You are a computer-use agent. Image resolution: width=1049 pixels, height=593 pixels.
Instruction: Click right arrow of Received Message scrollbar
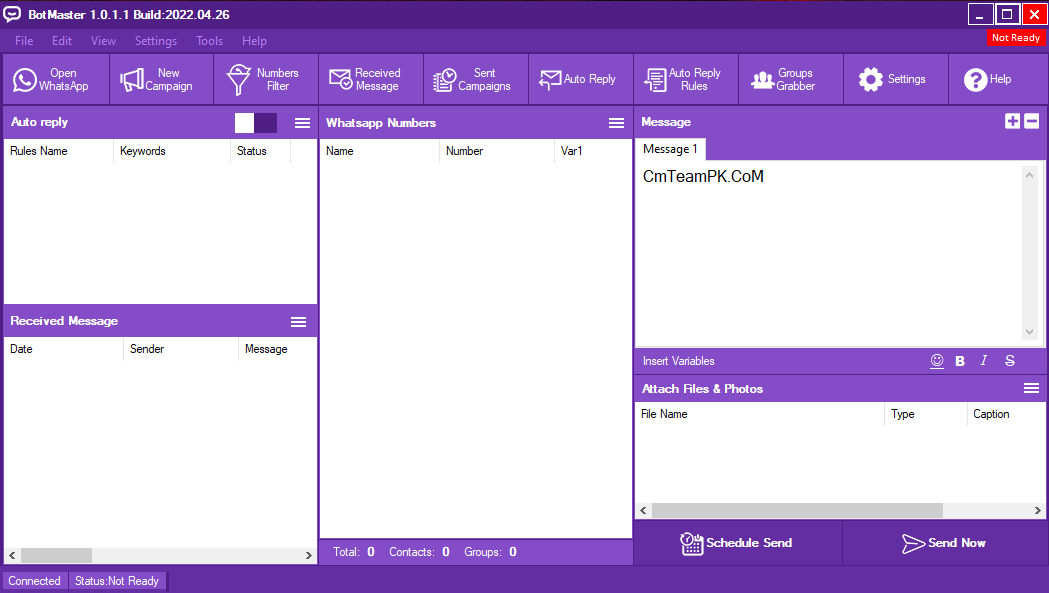[x=308, y=556]
